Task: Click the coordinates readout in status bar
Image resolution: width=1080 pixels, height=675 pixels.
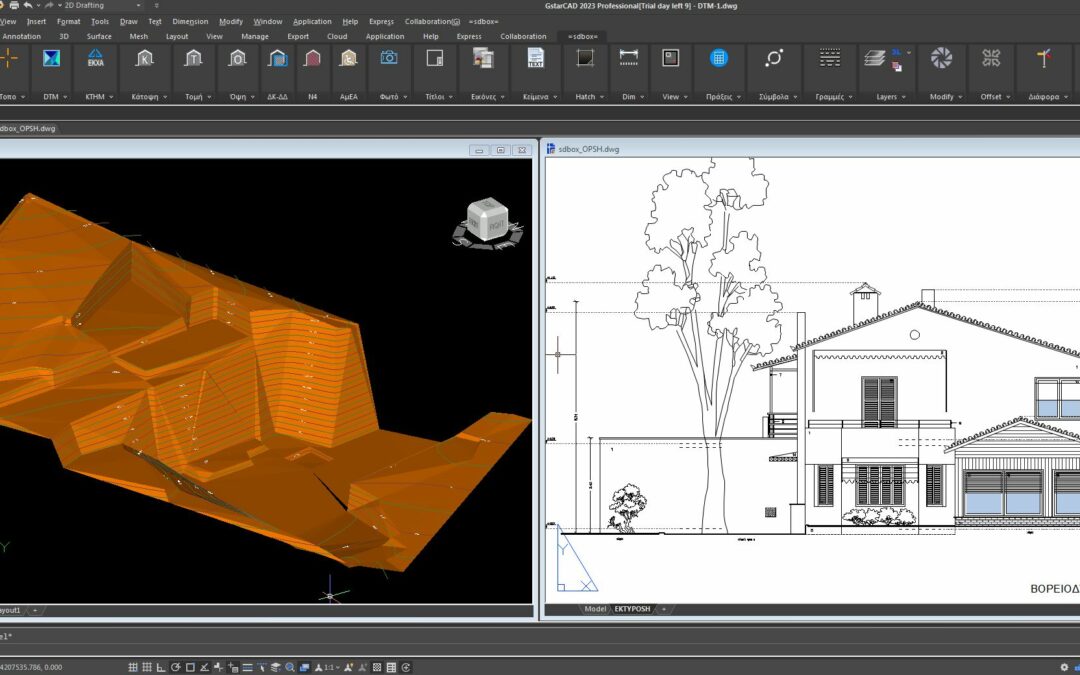Action: tap(31, 667)
